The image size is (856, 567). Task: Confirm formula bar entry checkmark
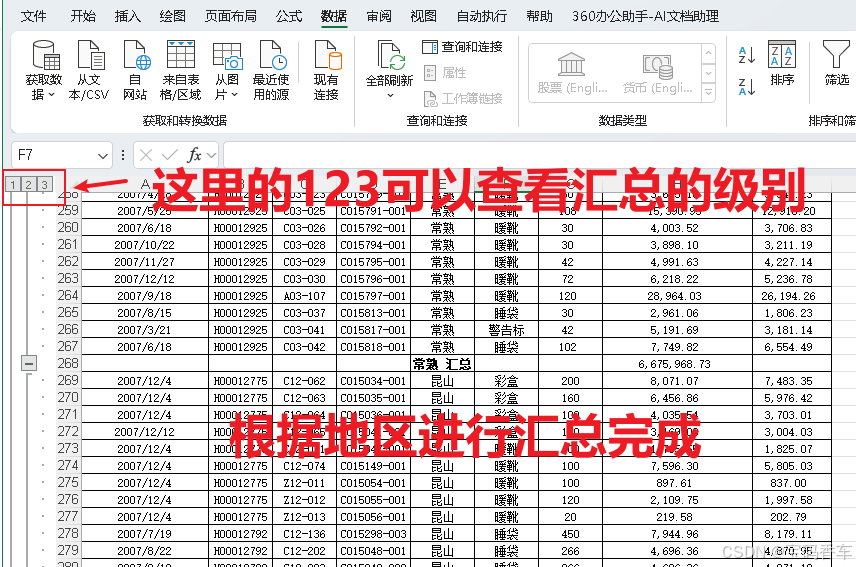point(170,156)
